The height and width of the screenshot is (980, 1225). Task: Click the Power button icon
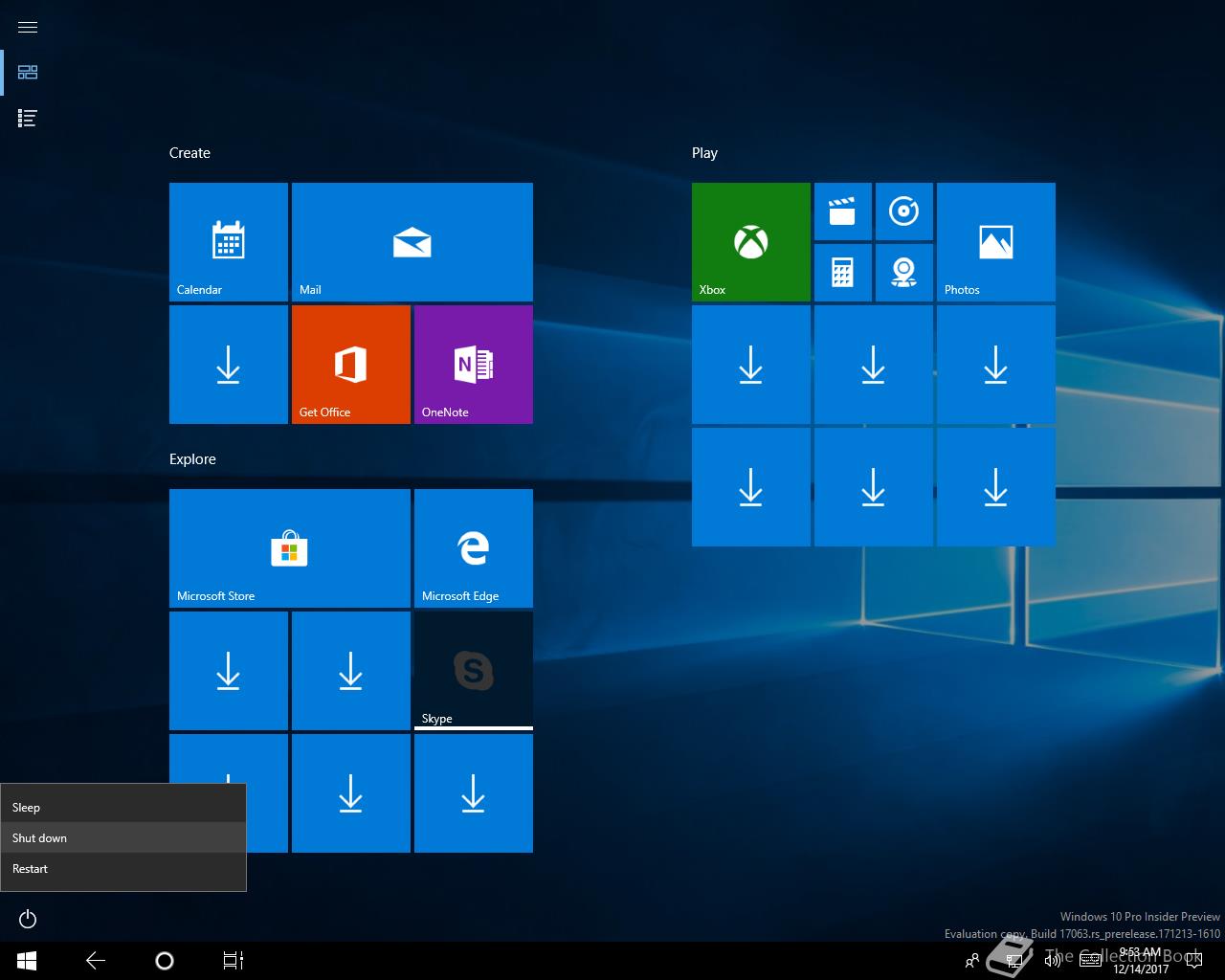28,920
